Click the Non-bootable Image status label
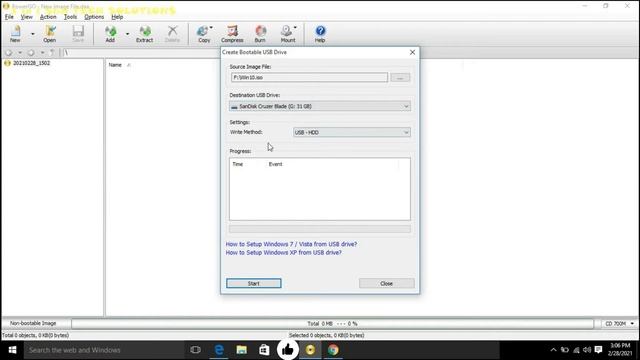The height and width of the screenshot is (360, 640). tap(33, 323)
